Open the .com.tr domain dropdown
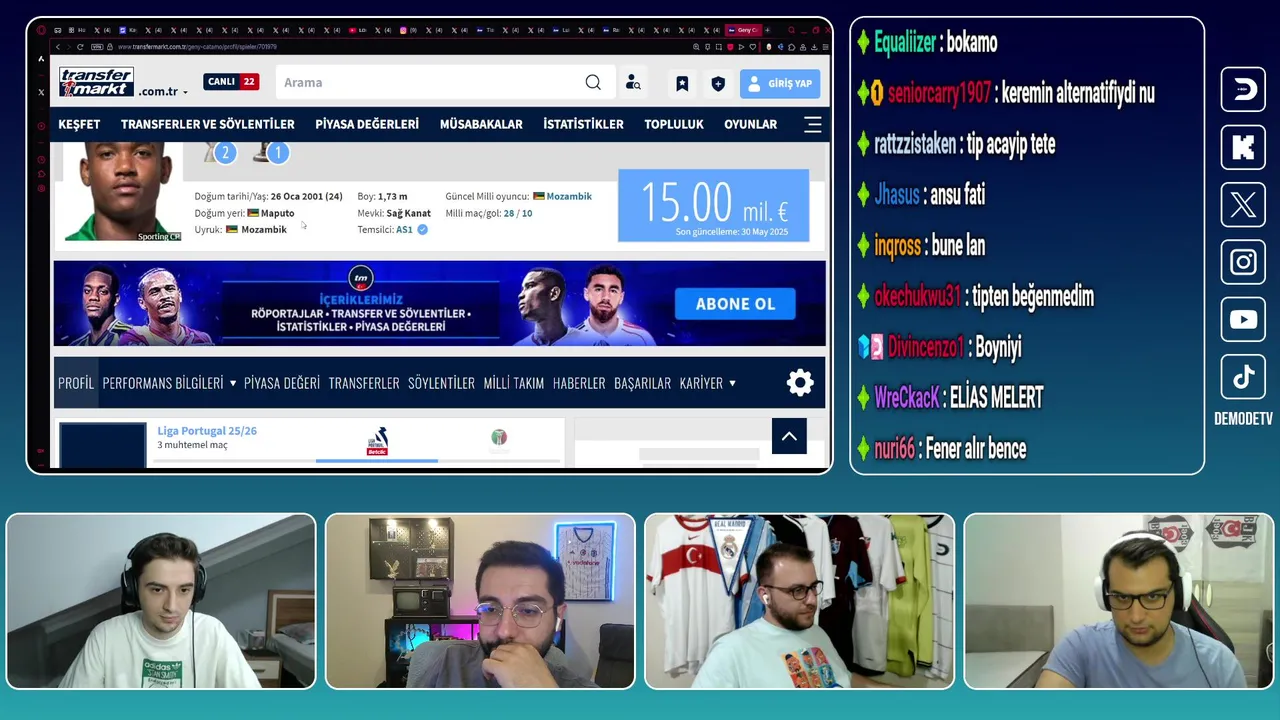Image resolution: width=1280 pixels, height=720 pixels. click(163, 92)
